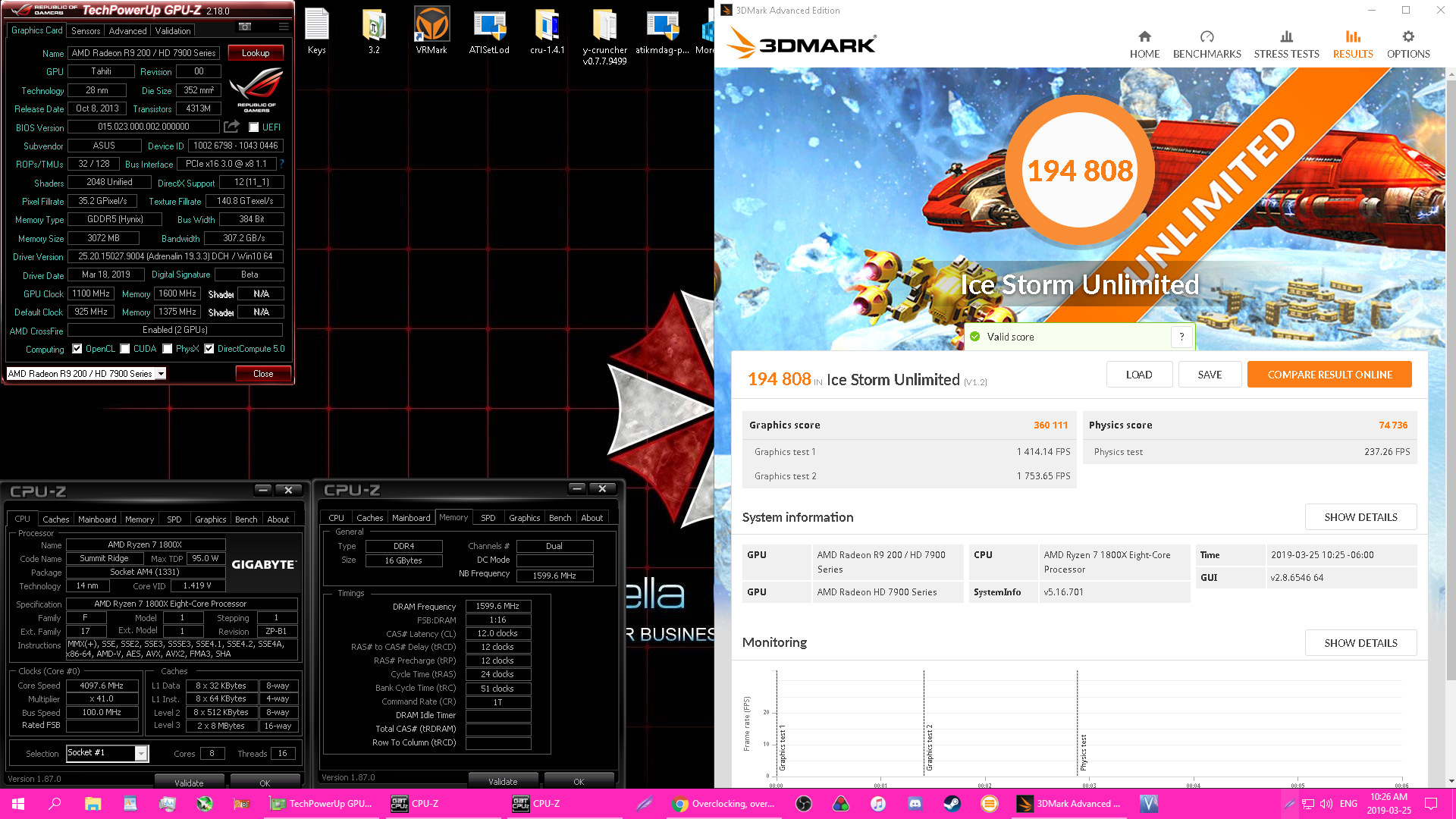The width and height of the screenshot is (1456, 819).
Task: Open the iTunes music taskbar icon
Action: pyautogui.click(x=878, y=804)
